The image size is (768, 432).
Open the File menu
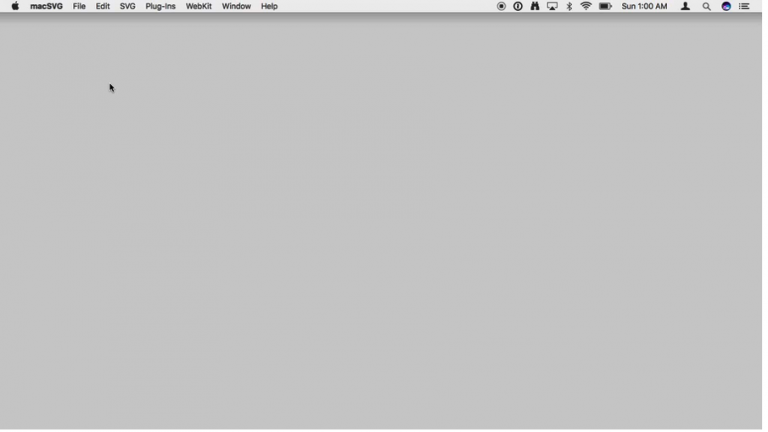(x=79, y=6)
